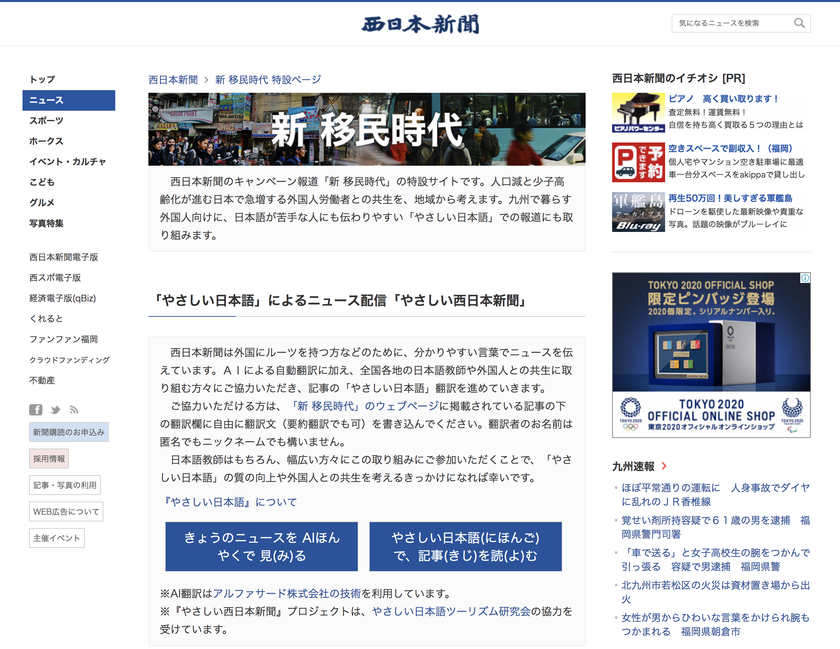Open イベント・カルチャー menu item
Image resolution: width=840 pixels, height=649 pixels.
point(68,161)
